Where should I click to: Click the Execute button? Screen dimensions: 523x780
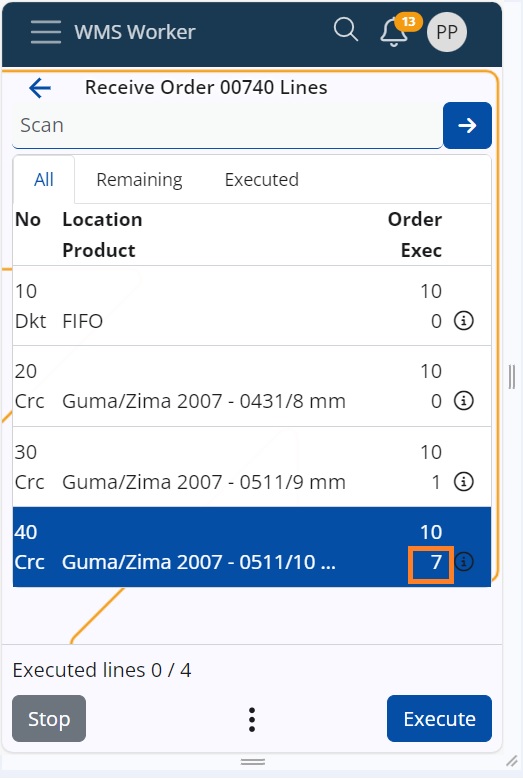439,718
